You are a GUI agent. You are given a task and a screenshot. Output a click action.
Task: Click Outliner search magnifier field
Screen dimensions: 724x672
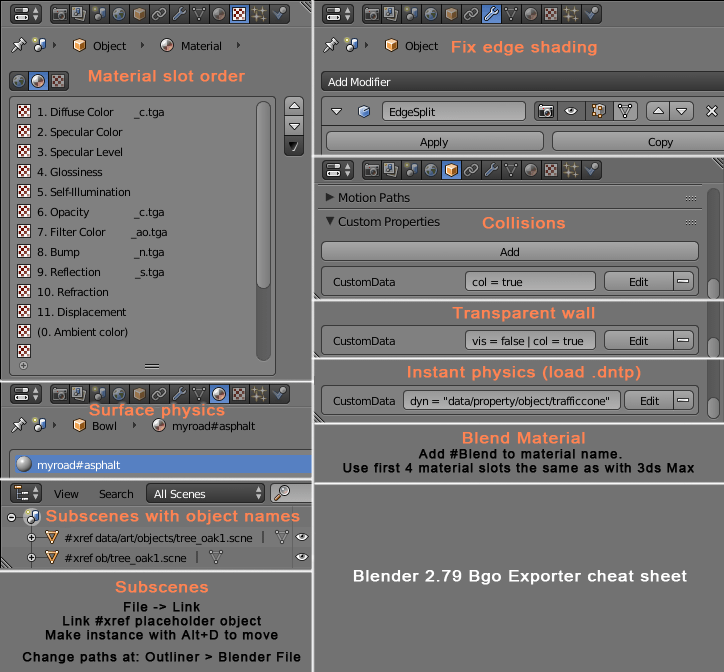pos(291,493)
